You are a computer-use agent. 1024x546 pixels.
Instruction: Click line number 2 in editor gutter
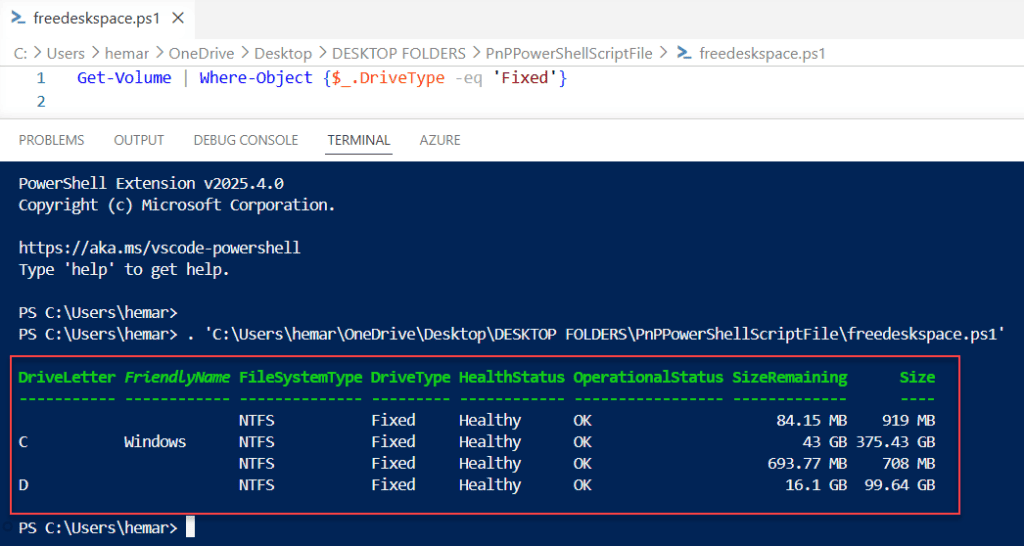40,102
